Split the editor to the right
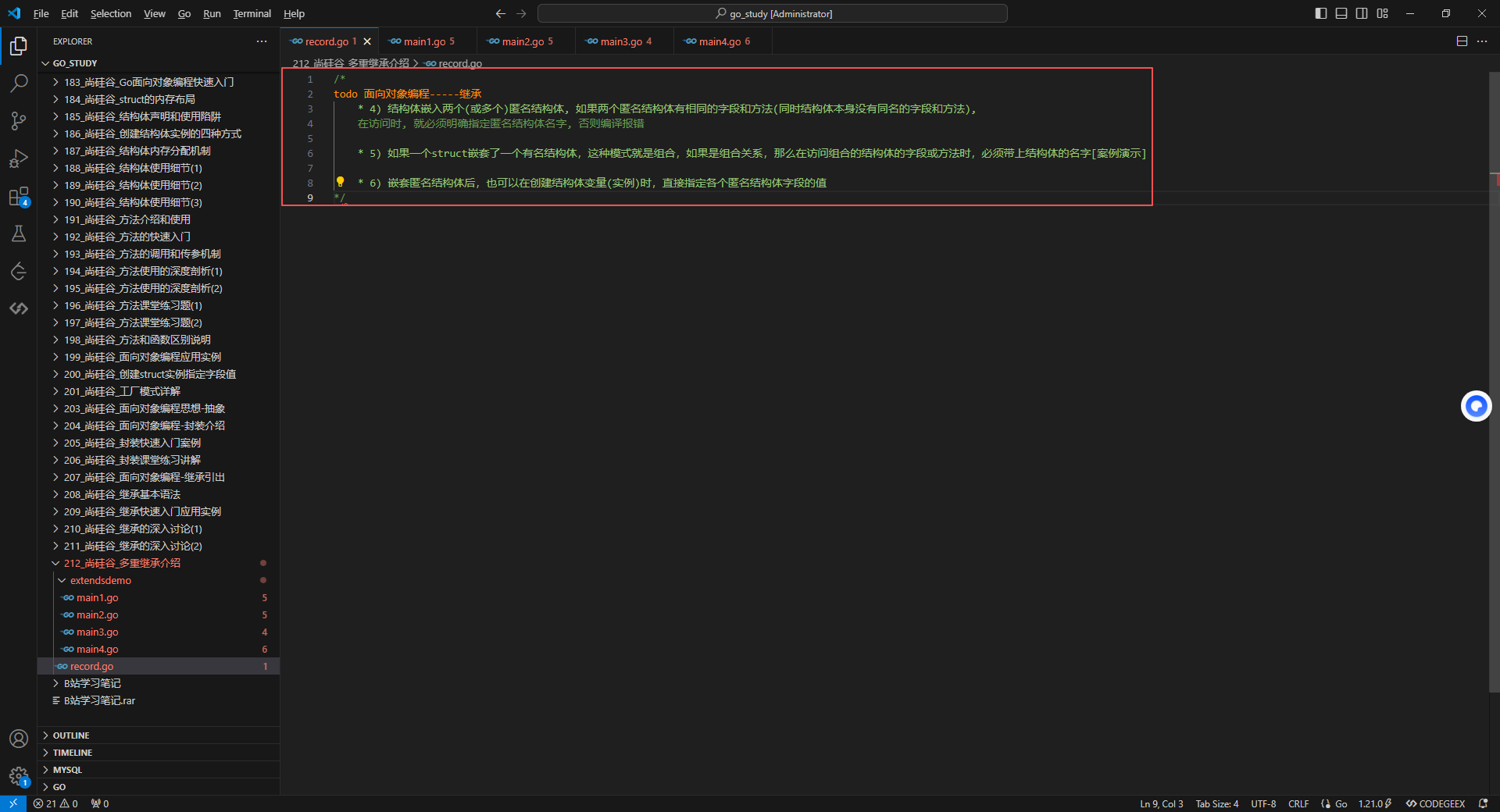Image resolution: width=1500 pixels, height=812 pixels. click(x=1462, y=41)
